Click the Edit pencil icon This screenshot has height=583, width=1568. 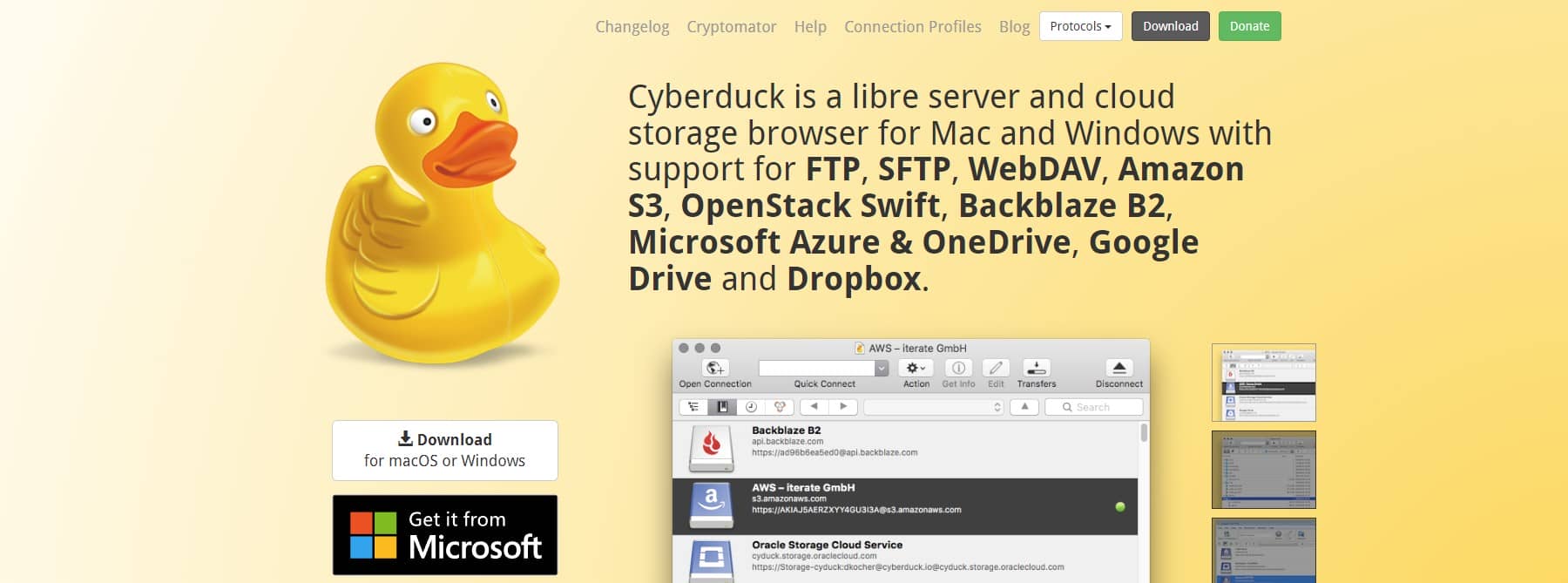(996, 369)
